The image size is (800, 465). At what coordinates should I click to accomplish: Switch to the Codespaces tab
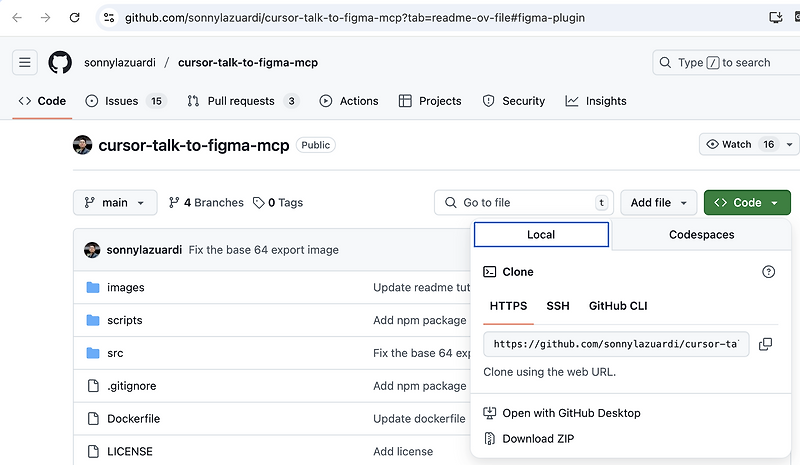701,234
